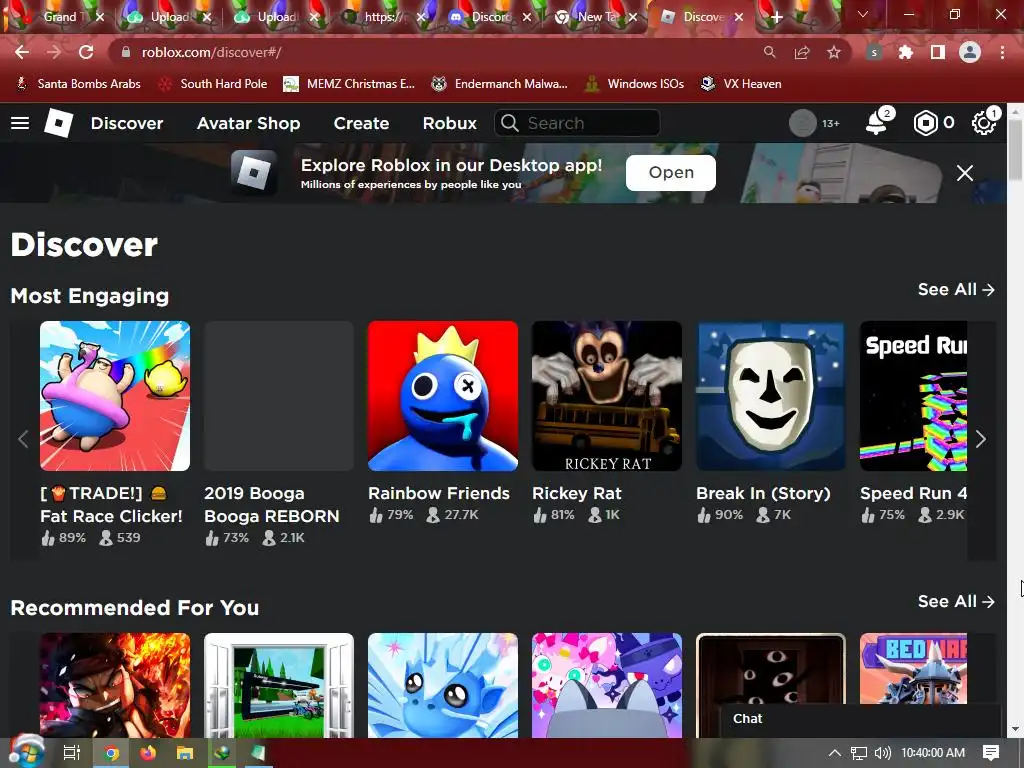Image resolution: width=1024 pixels, height=768 pixels.
Task: Open Santa Bombs Arabs bookmark
Action: (x=78, y=84)
